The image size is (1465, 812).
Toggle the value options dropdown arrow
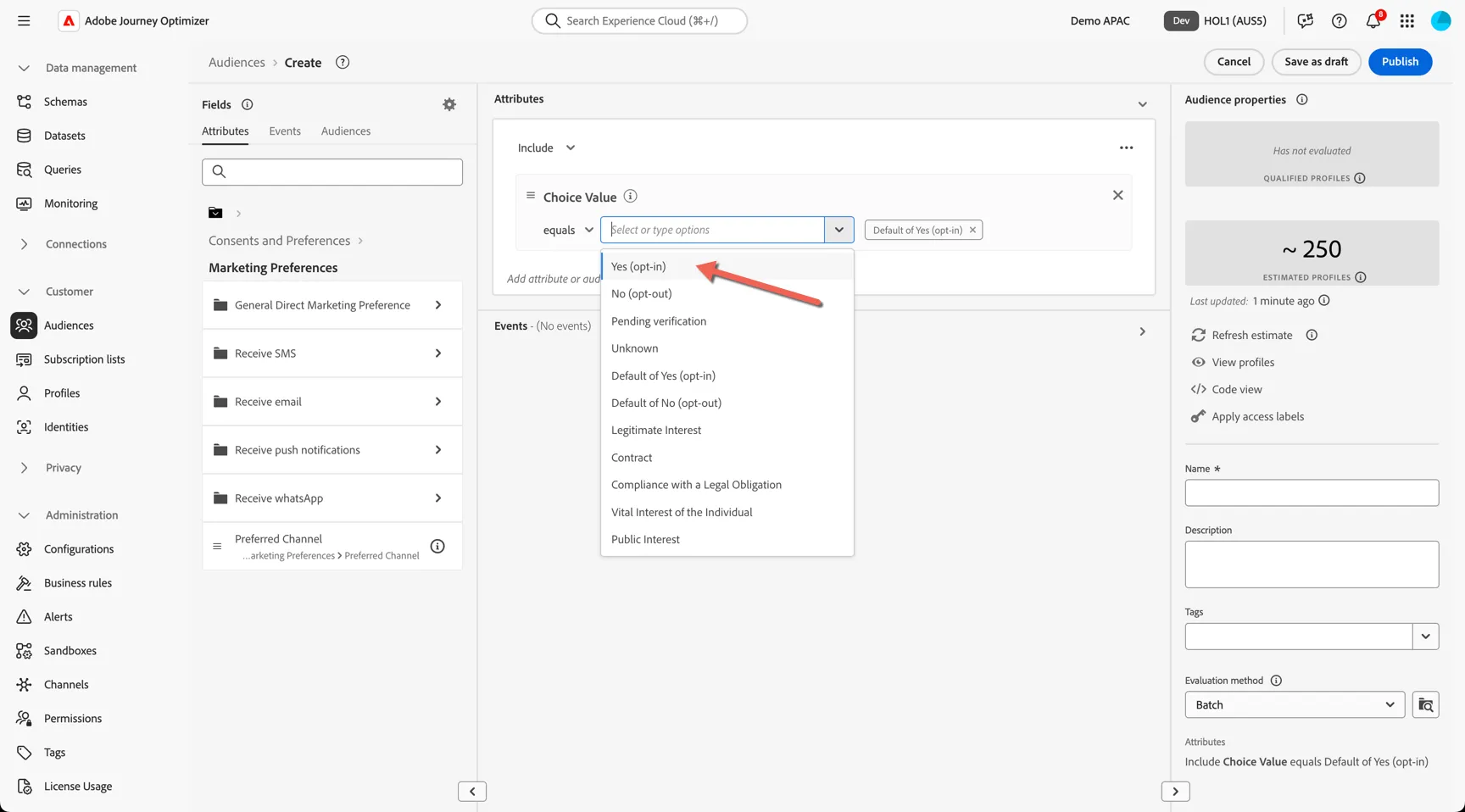[x=839, y=230]
